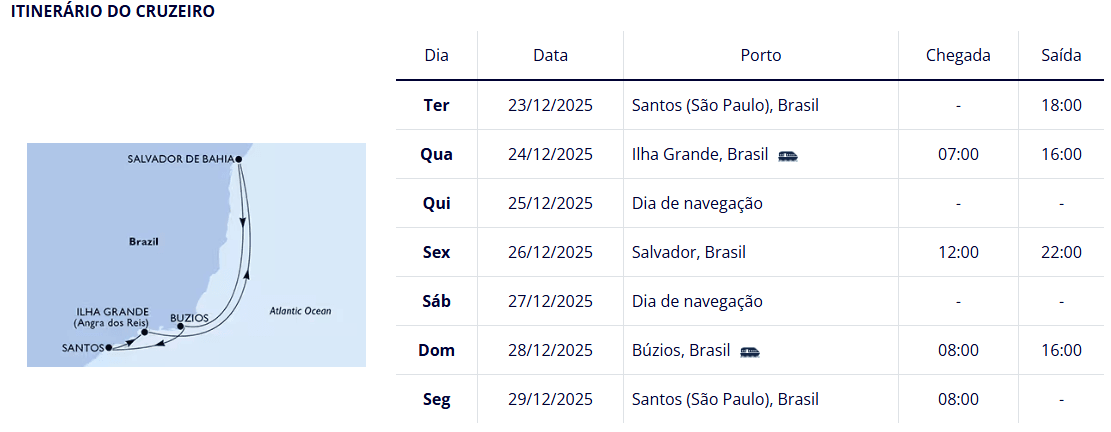Image resolution: width=1111 pixels, height=432 pixels.
Task: Select the Buzios port dot on map
Action: (181, 327)
